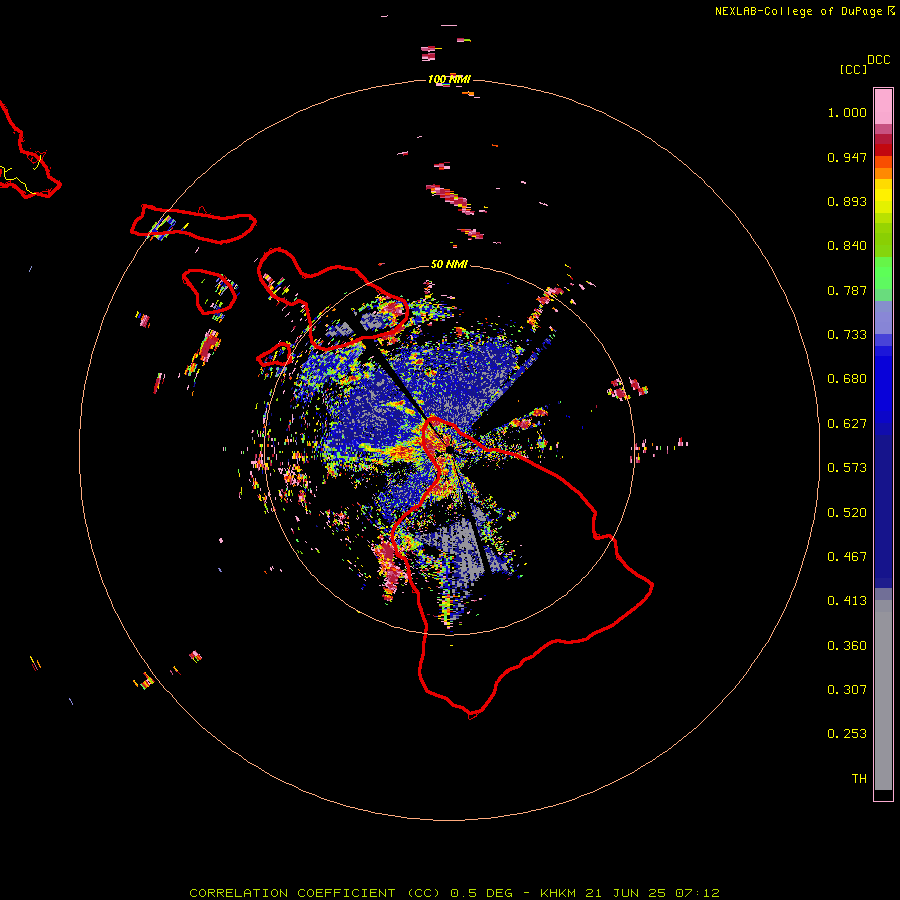The height and width of the screenshot is (900, 900).
Task: Click the [CC] units label
Action: pos(853,69)
